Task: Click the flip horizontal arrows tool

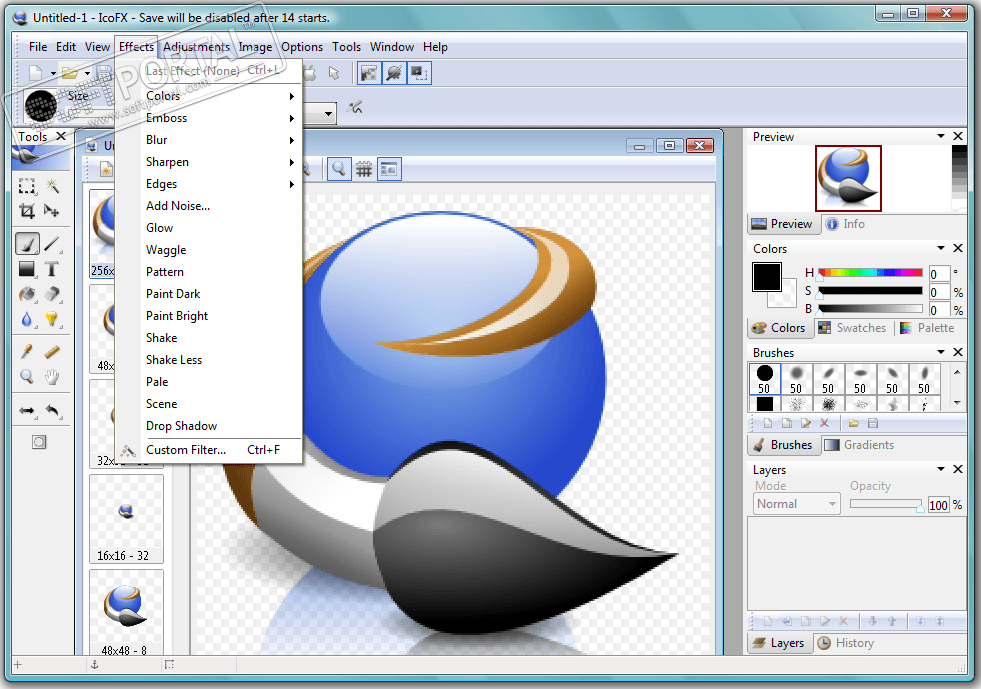Action: [26, 411]
